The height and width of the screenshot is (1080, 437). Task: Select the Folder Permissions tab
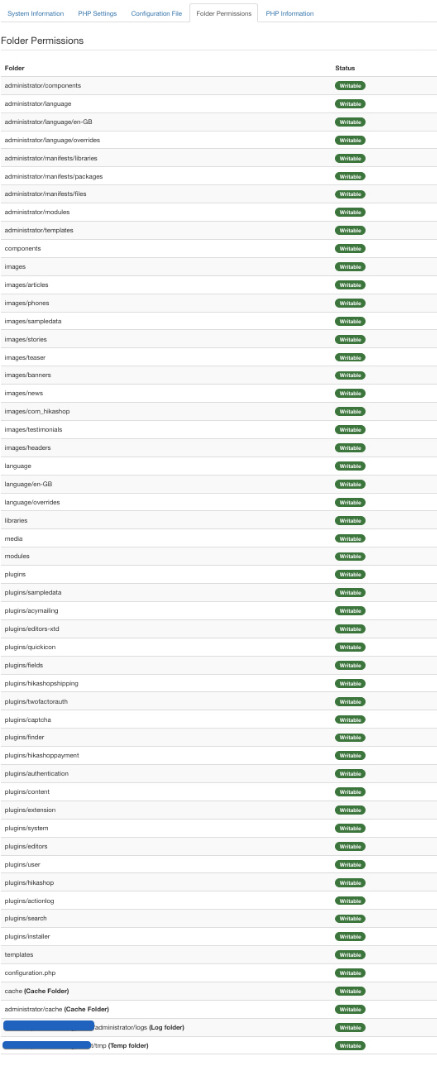(223, 14)
